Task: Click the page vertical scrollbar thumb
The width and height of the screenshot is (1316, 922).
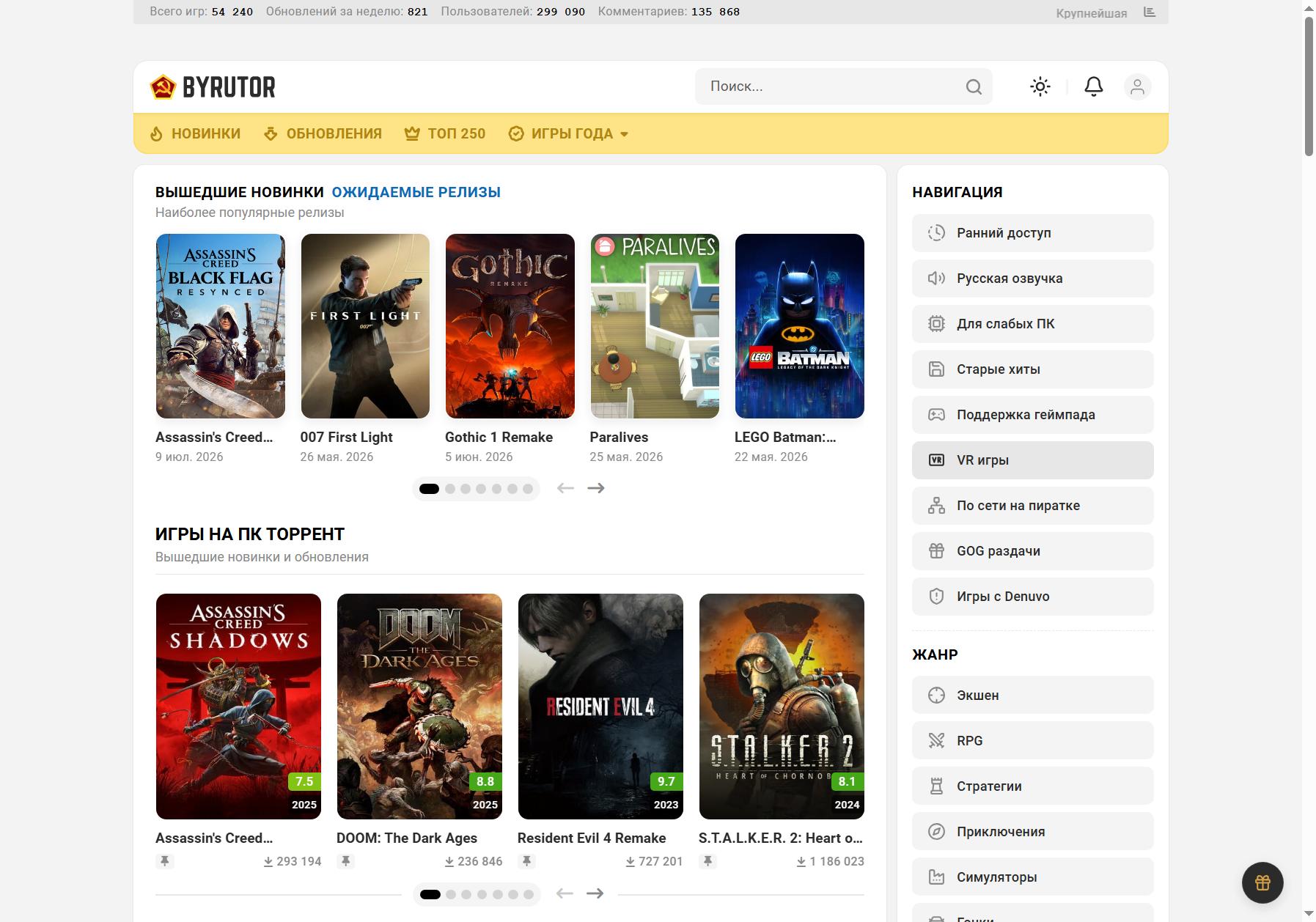Action: click(1309, 86)
